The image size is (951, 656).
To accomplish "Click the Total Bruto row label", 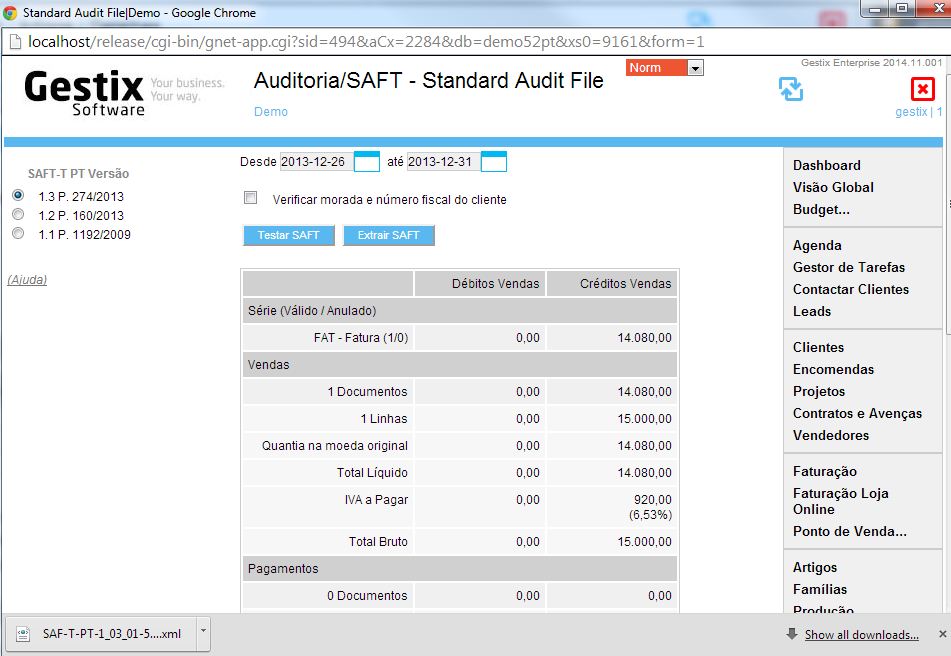I will (x=378, y=541).
